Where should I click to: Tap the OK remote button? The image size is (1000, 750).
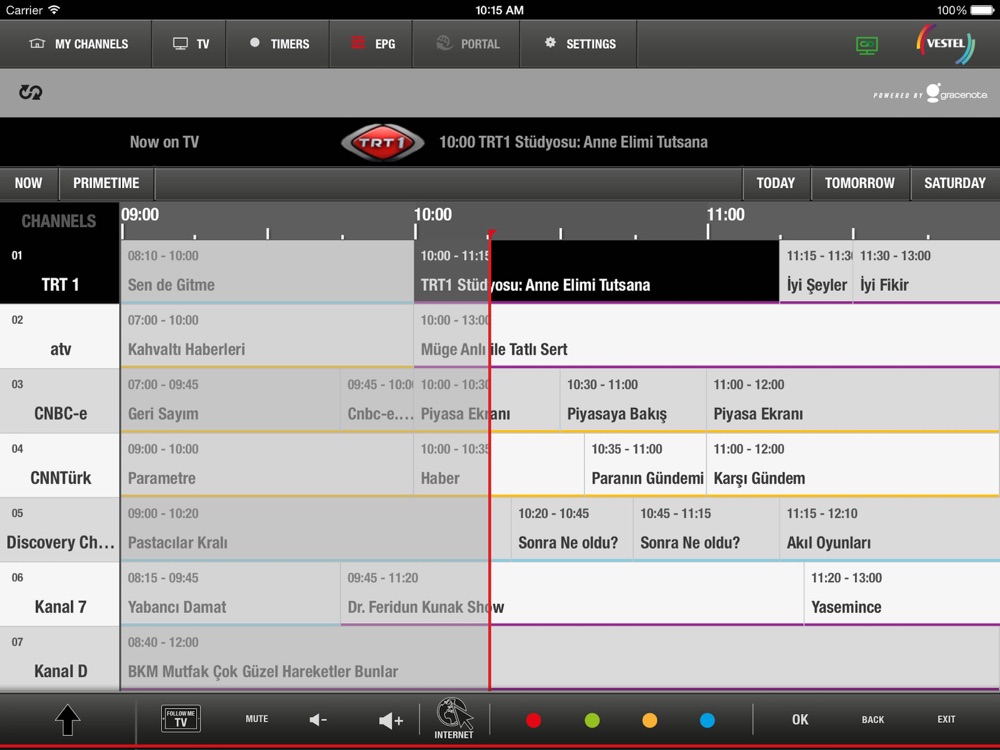click(x=800, y=719)
